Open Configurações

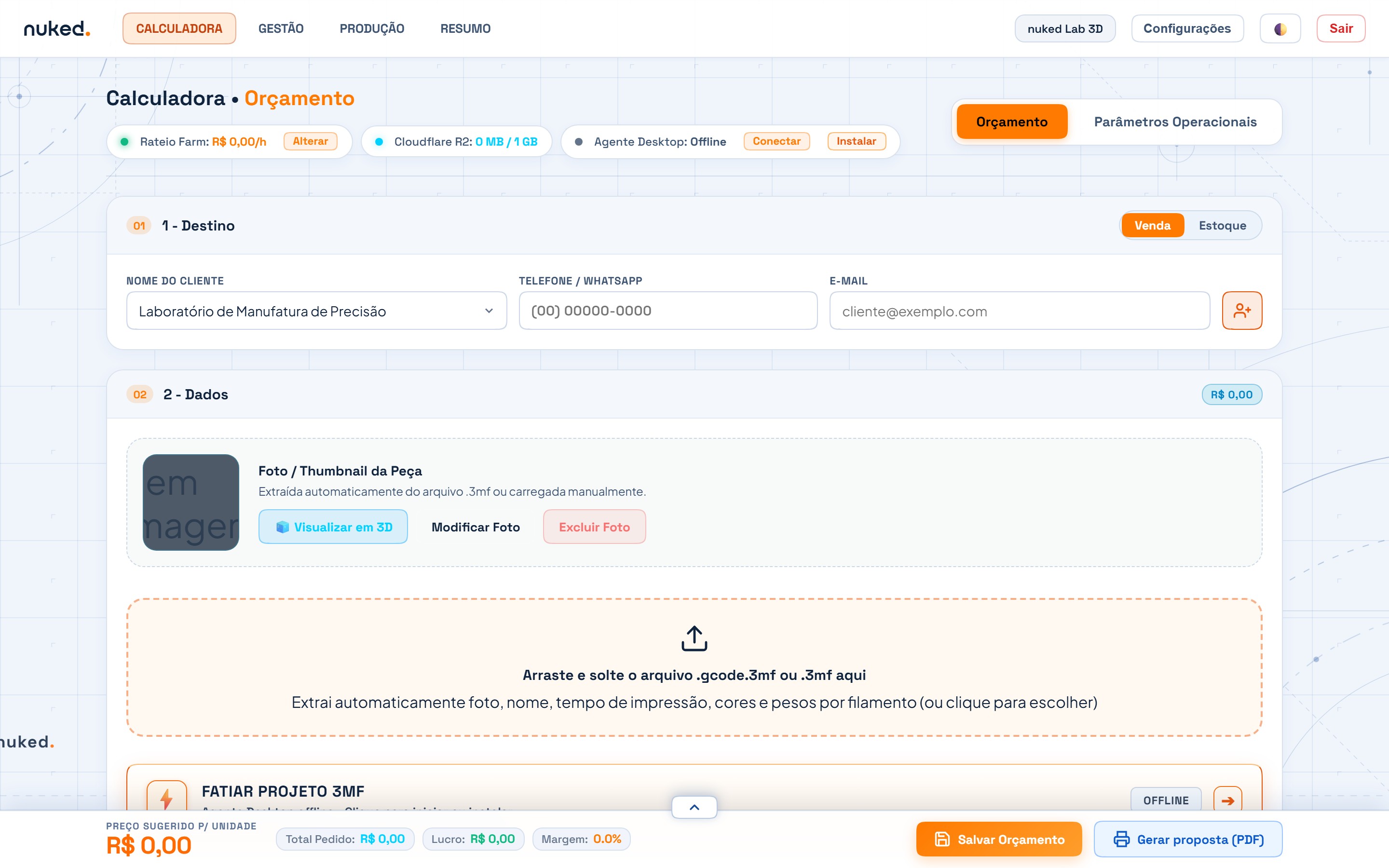1187,29
